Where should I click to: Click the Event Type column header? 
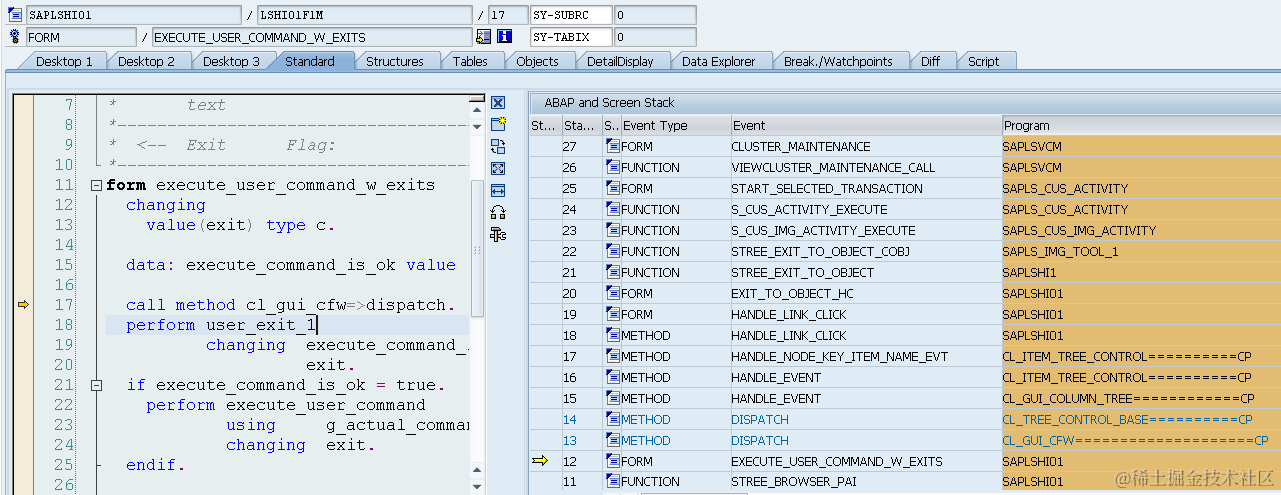pos(675,126)
